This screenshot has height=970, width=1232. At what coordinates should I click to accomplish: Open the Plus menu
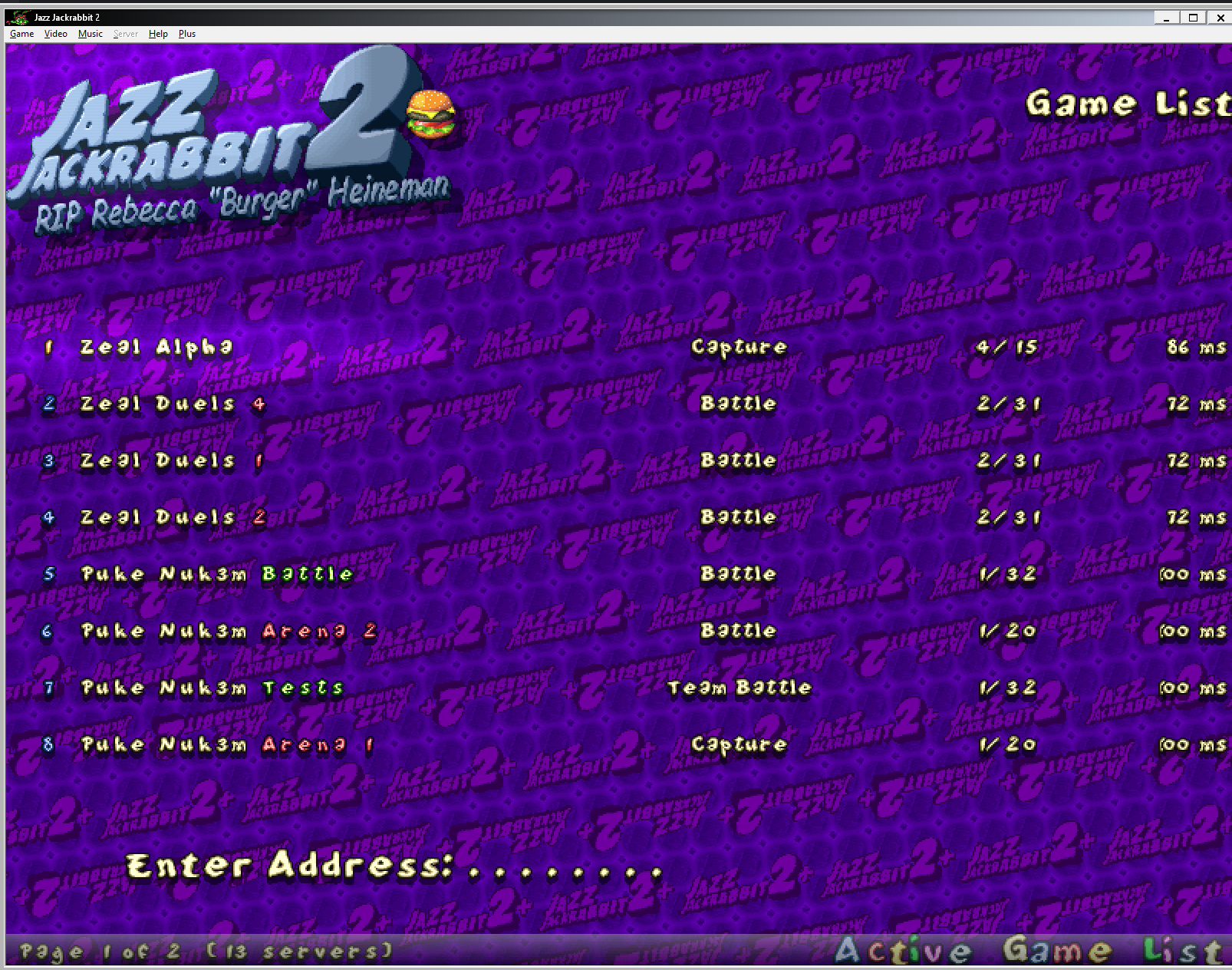tap(187, 34)
